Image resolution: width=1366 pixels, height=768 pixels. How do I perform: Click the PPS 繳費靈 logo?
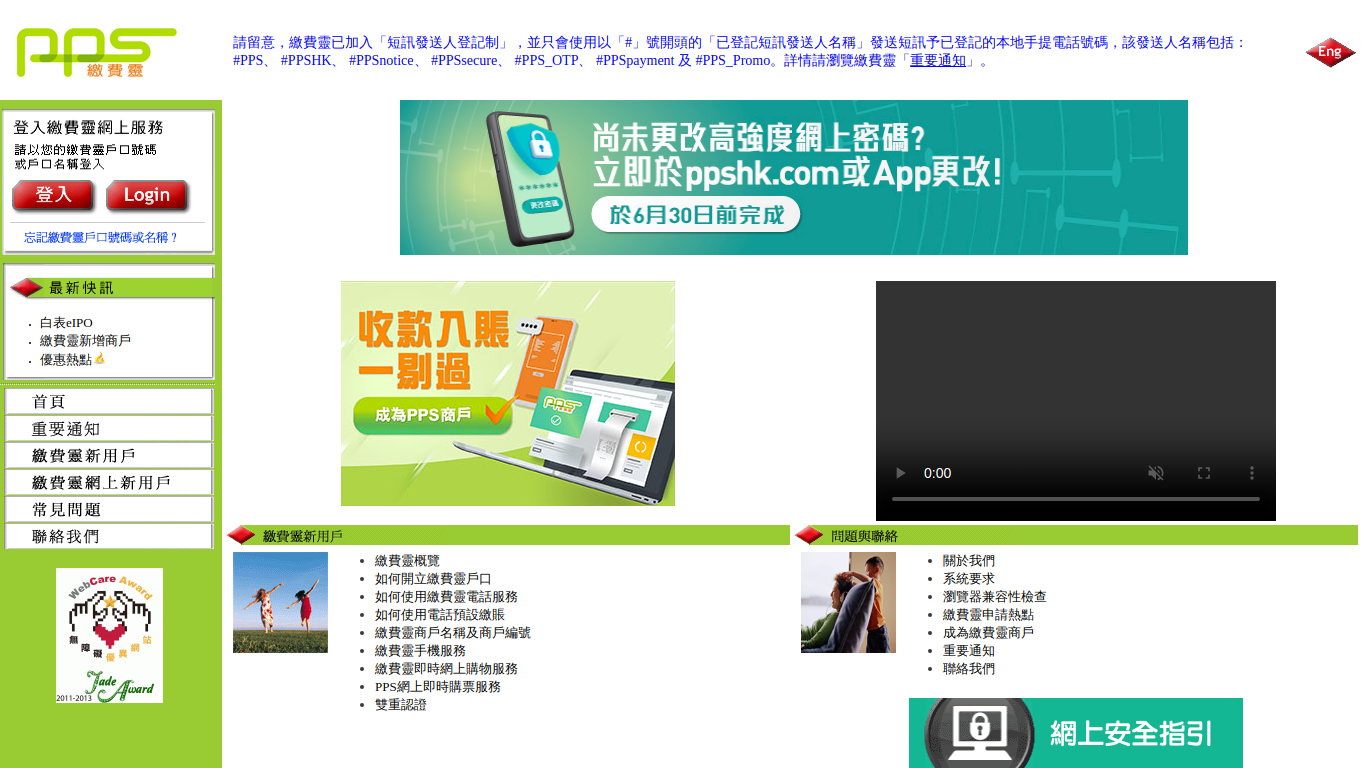[x=96, y=52]
